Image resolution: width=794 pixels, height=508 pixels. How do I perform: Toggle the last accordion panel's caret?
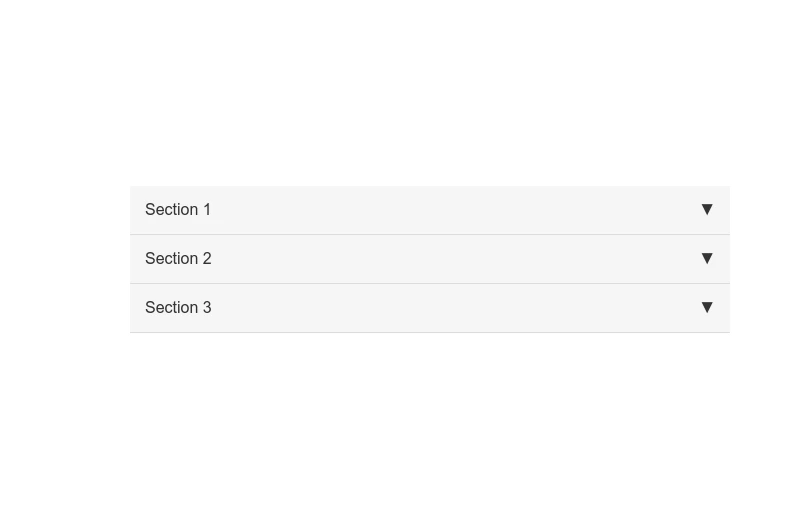coord(707,307)
